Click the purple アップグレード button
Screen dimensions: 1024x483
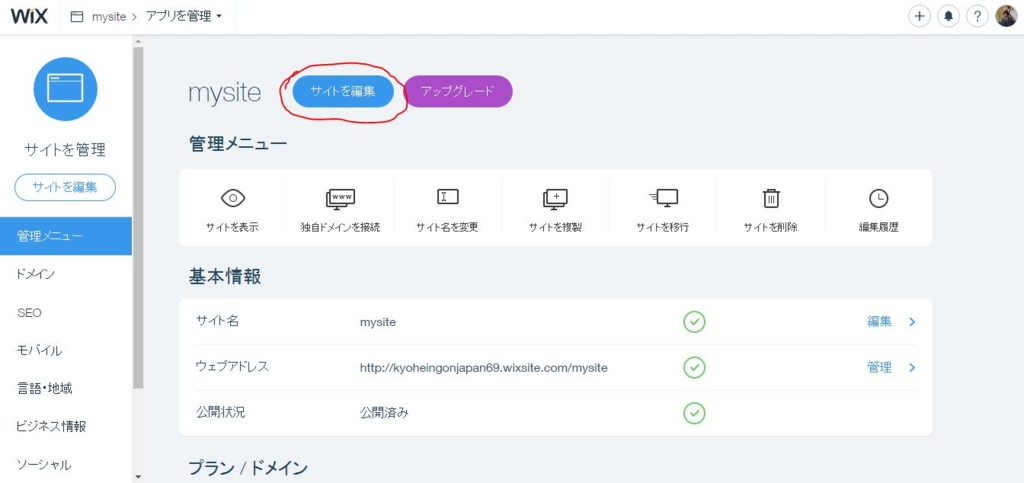(458, 92)
